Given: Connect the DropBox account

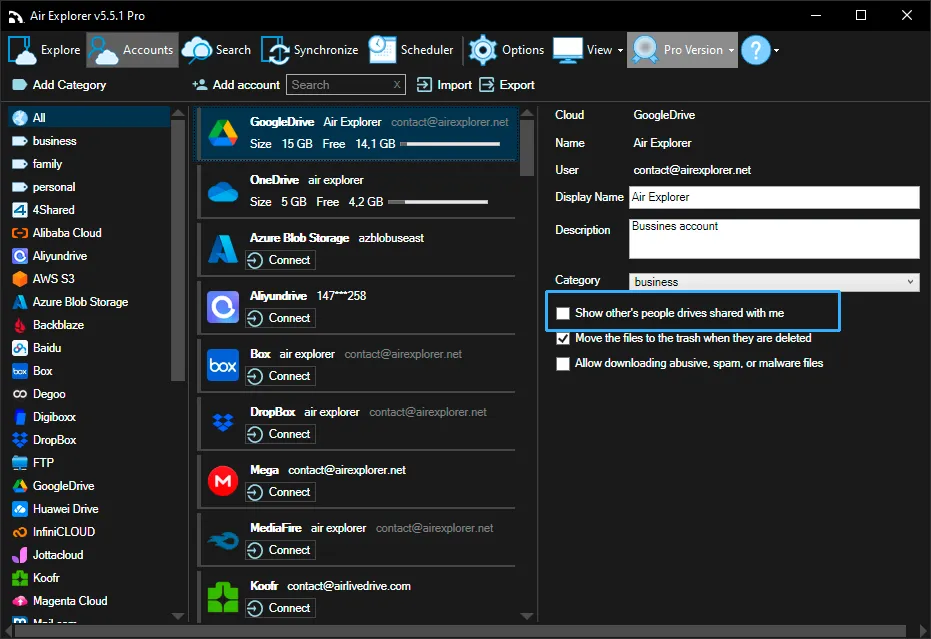Looking at the screenshot, I should pos(280,434).
